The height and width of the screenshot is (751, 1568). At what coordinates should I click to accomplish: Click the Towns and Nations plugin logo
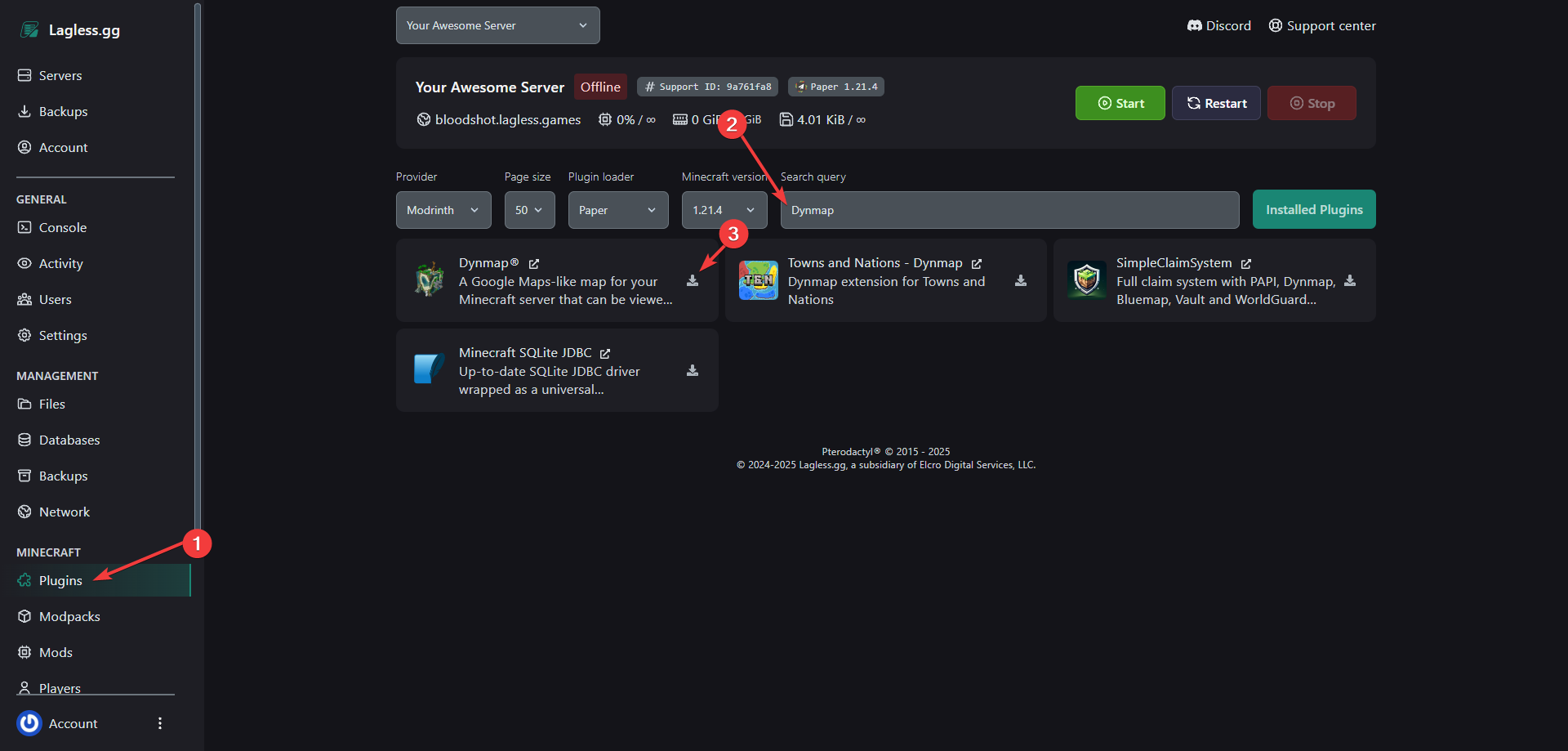point(759,280)
